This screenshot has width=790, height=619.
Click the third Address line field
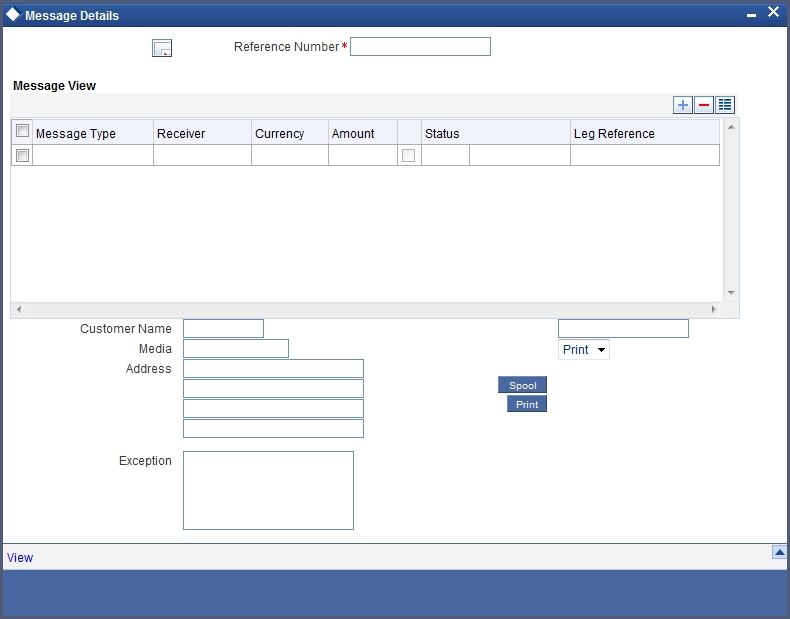coord(273,408)
